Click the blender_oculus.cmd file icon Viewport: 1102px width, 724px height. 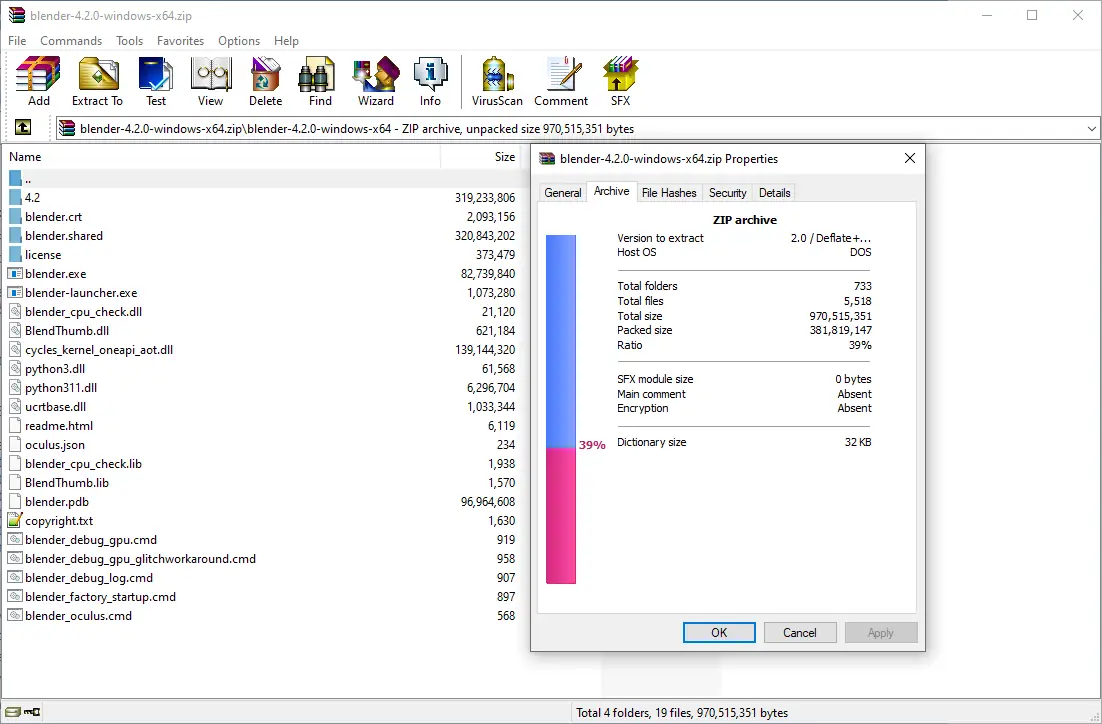click(x=15, y=615)
